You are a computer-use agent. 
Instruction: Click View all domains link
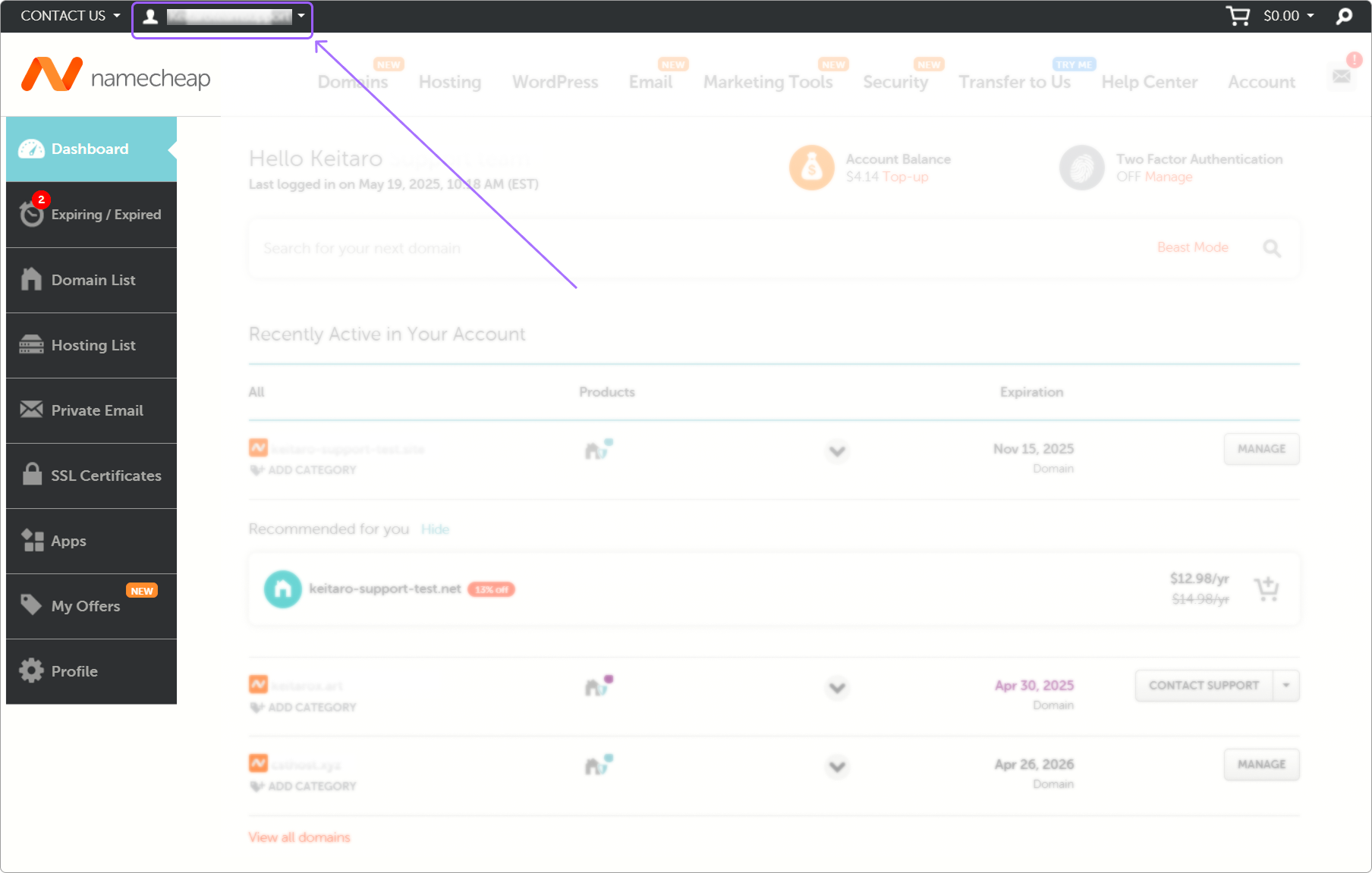(x=299, y=837)
